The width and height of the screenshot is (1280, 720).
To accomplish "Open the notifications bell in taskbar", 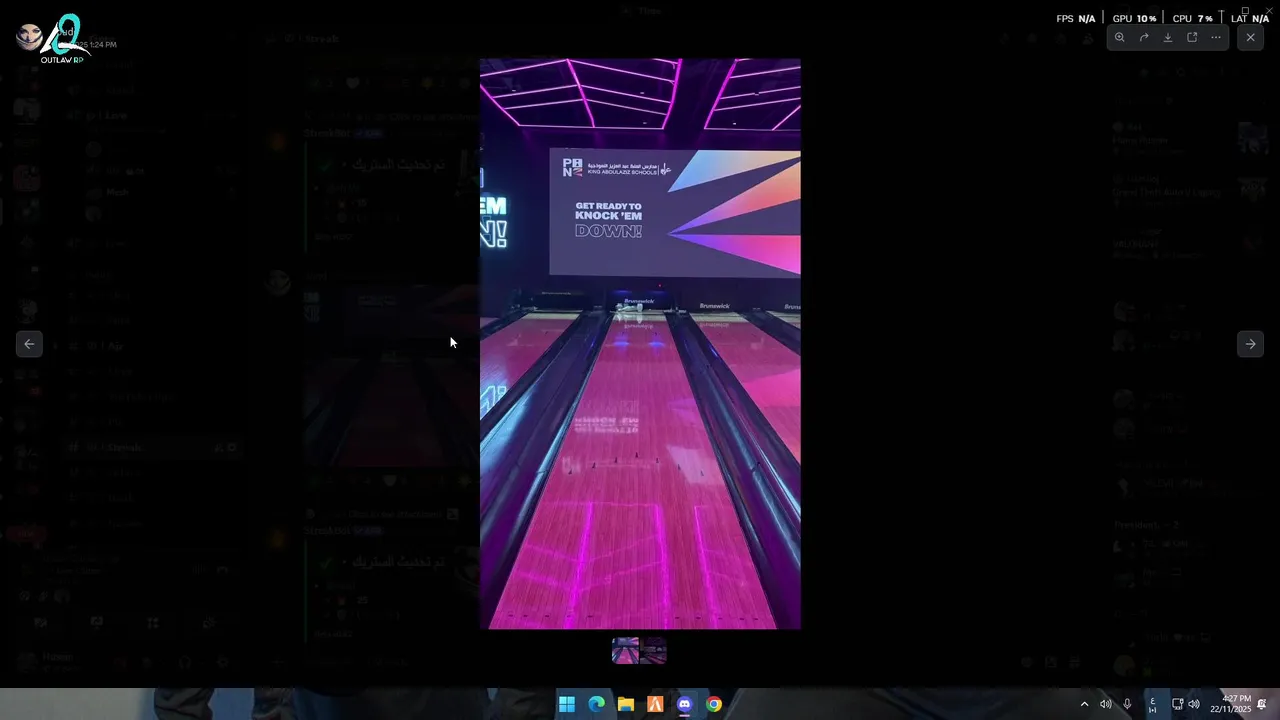I will [x=1262, y=704].
